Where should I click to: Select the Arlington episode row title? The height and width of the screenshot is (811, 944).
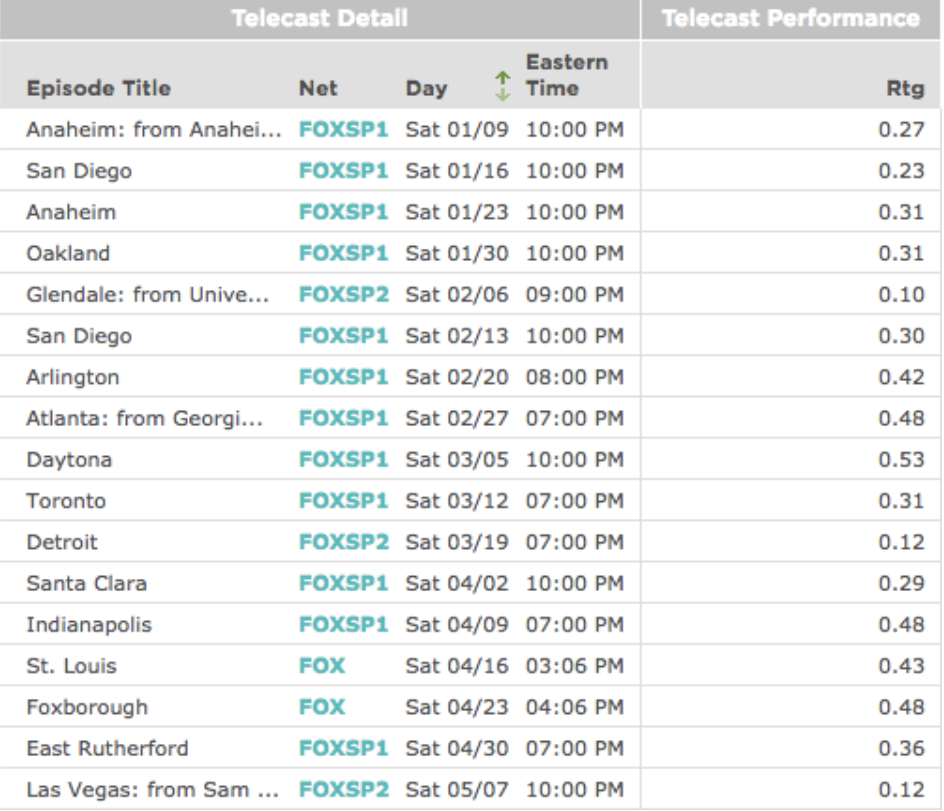pyautogui.click(x=72, y=378)
